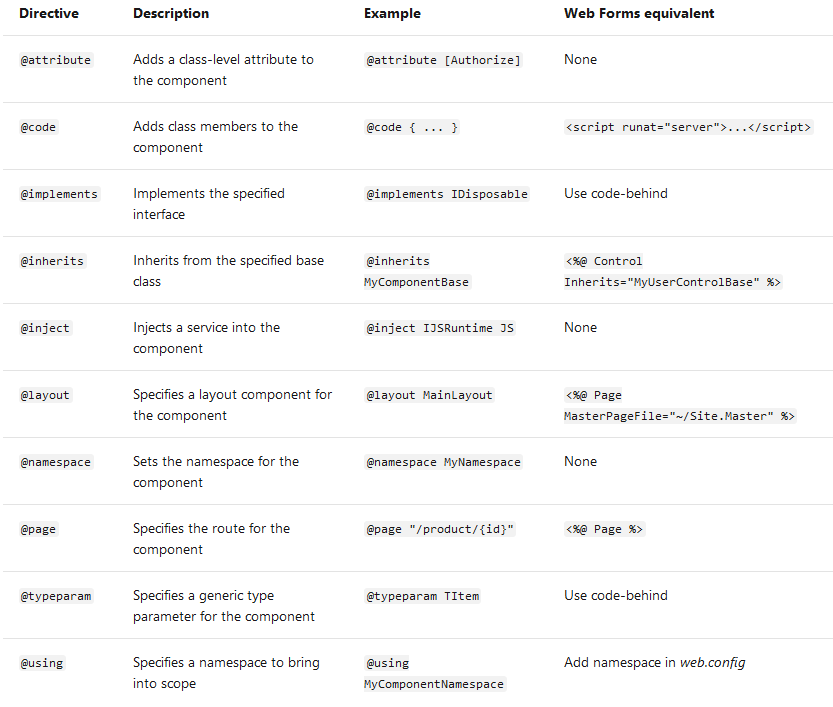Click the "@inject IJSRuntime JS" example
The width and height of the screenshot is (833, 707).
(x=440, y=328)
